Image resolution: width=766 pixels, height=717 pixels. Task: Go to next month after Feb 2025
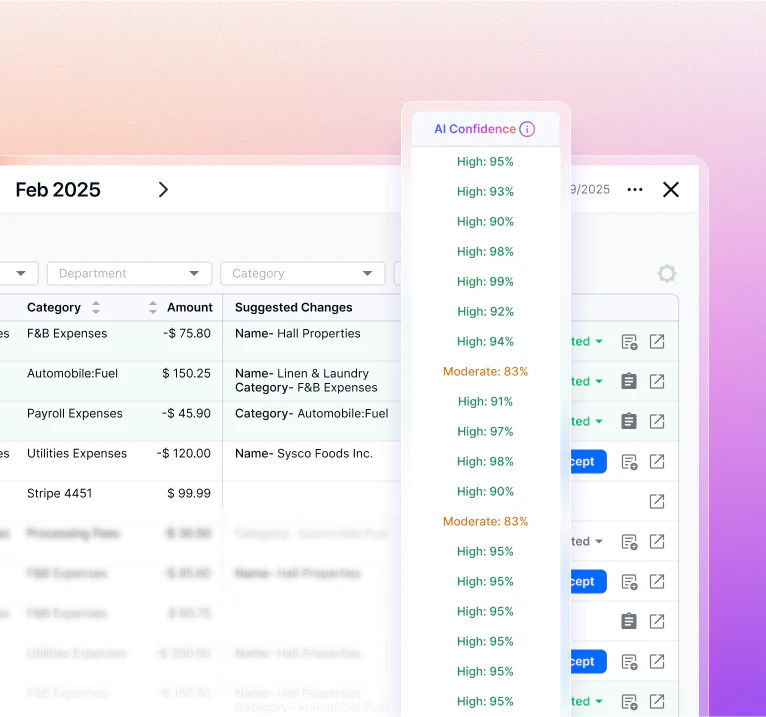(x=163, y=190)
